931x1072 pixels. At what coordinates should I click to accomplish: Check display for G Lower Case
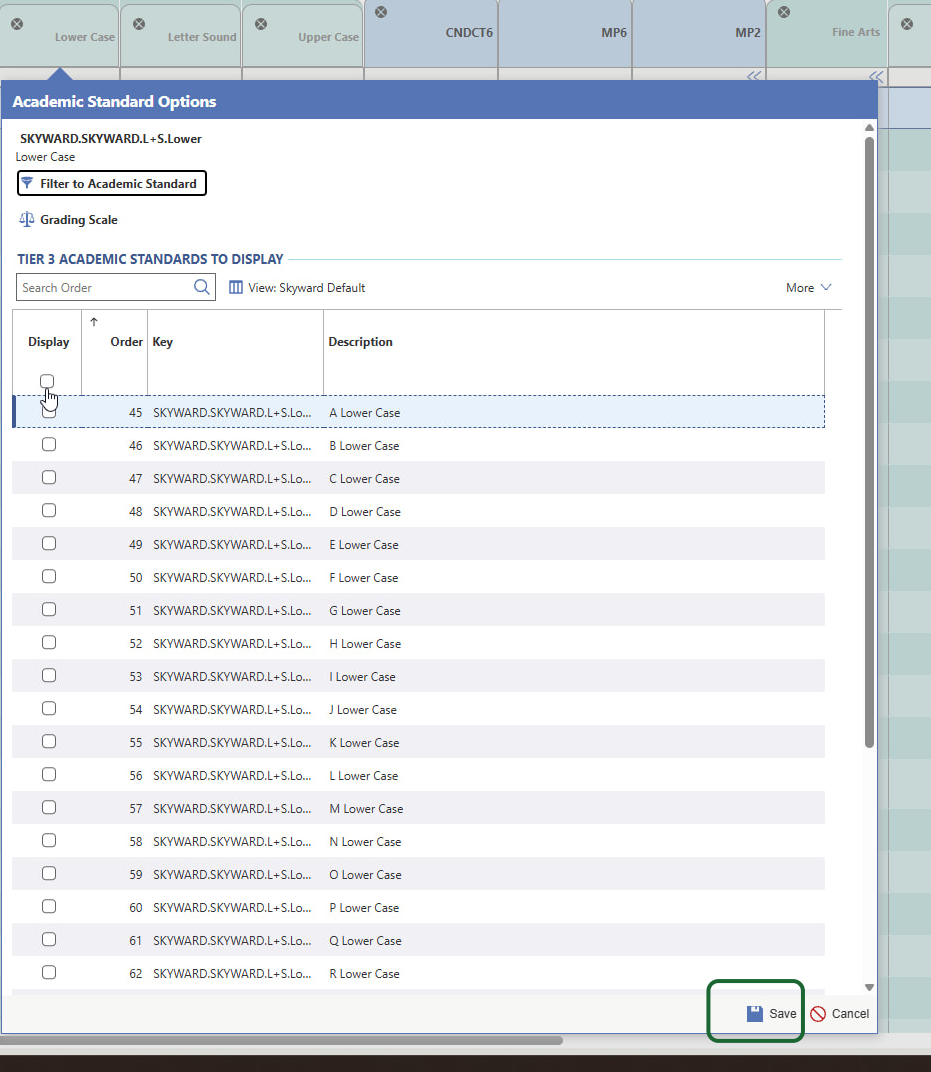coord(49,609)
